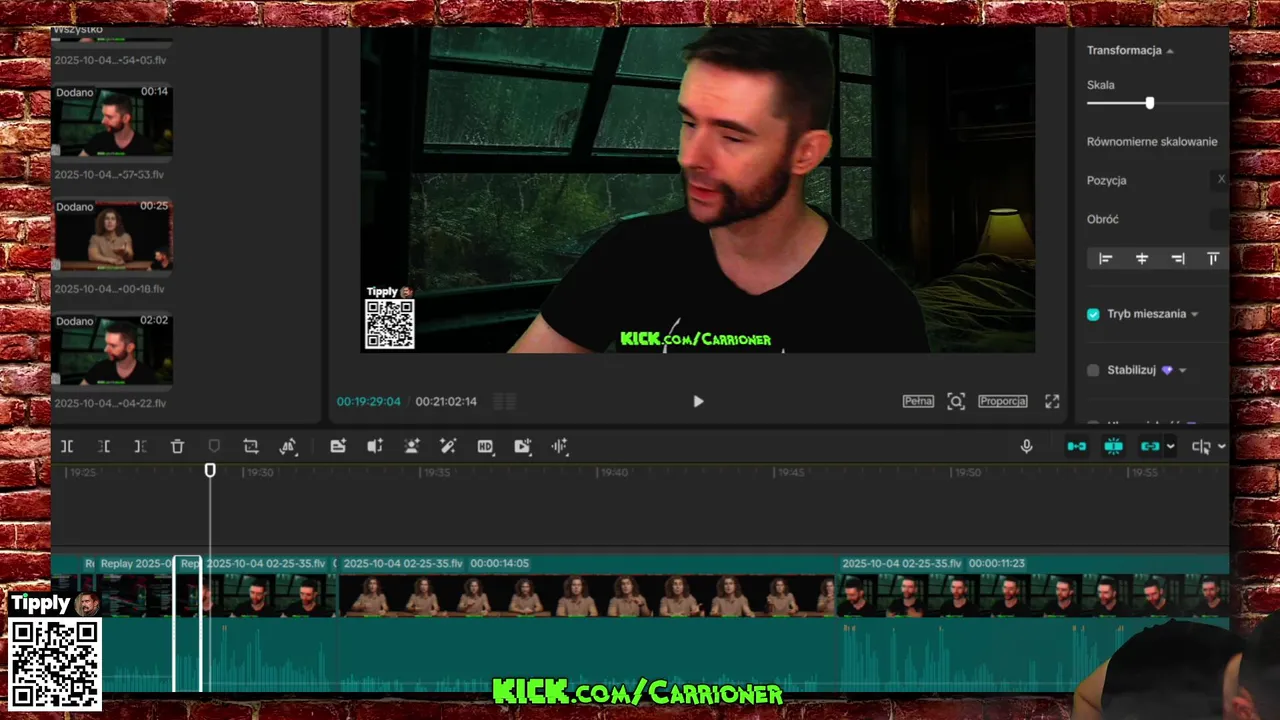The width and height of the screenshot is (1280, 720).
Task: Toggle main track magnet
Action: 1077,447
